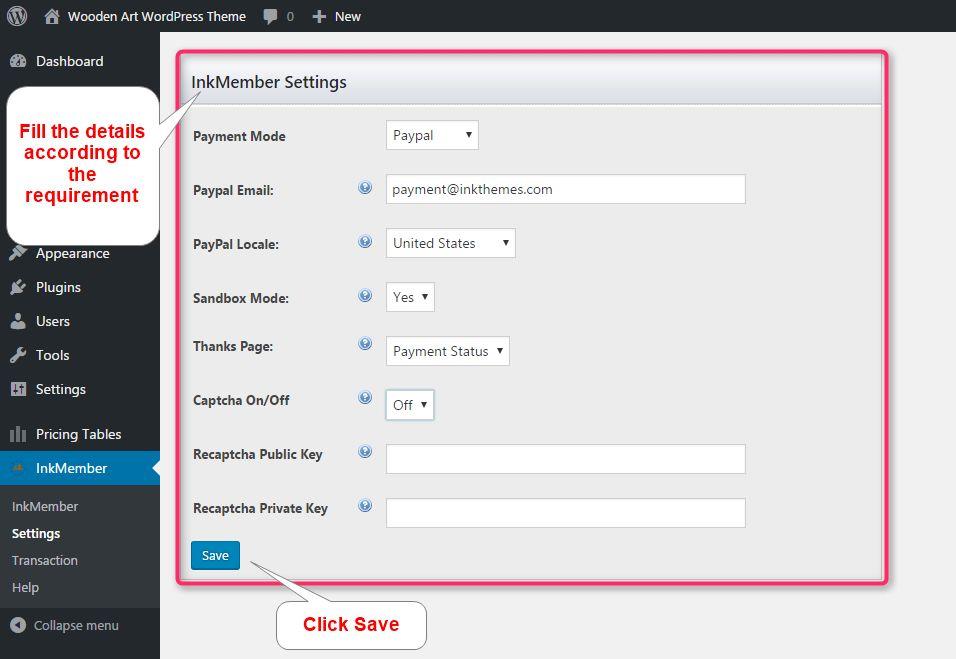Focus the Recaptcha Public Key field

566,459
